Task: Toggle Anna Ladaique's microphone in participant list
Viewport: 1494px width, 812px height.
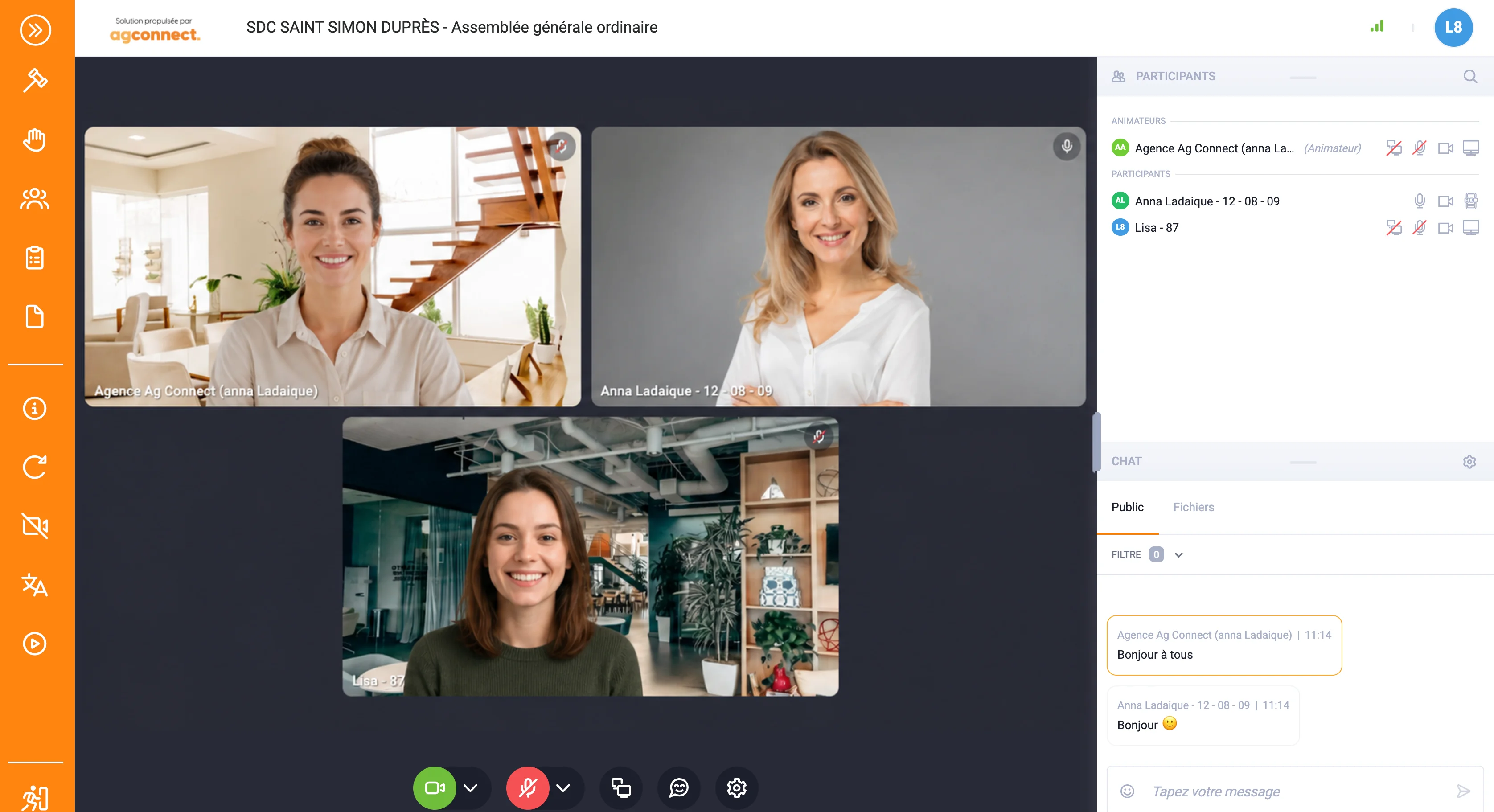Action: tap(1419, 201)
